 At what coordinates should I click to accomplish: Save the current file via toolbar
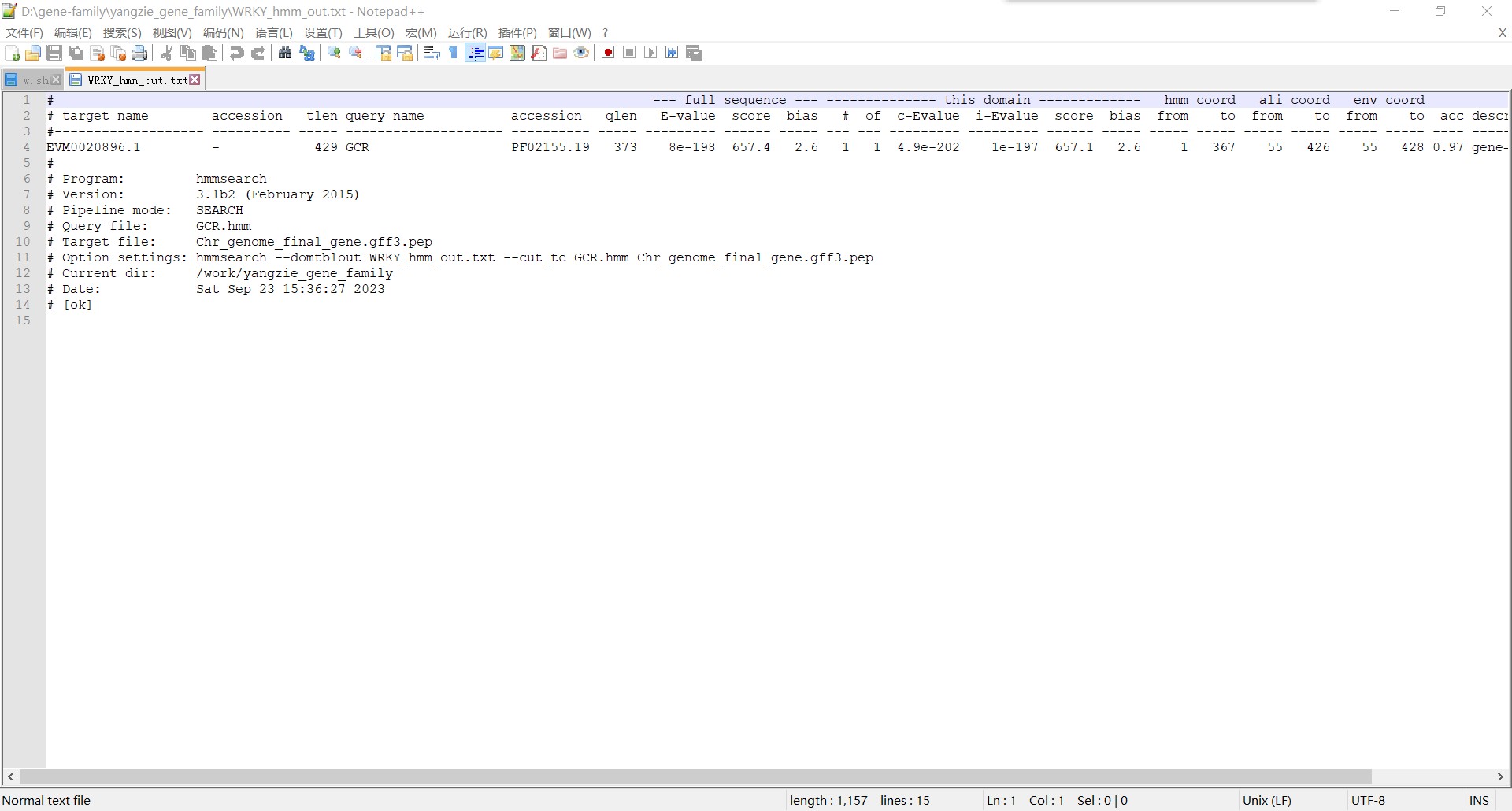pos(54,53)
